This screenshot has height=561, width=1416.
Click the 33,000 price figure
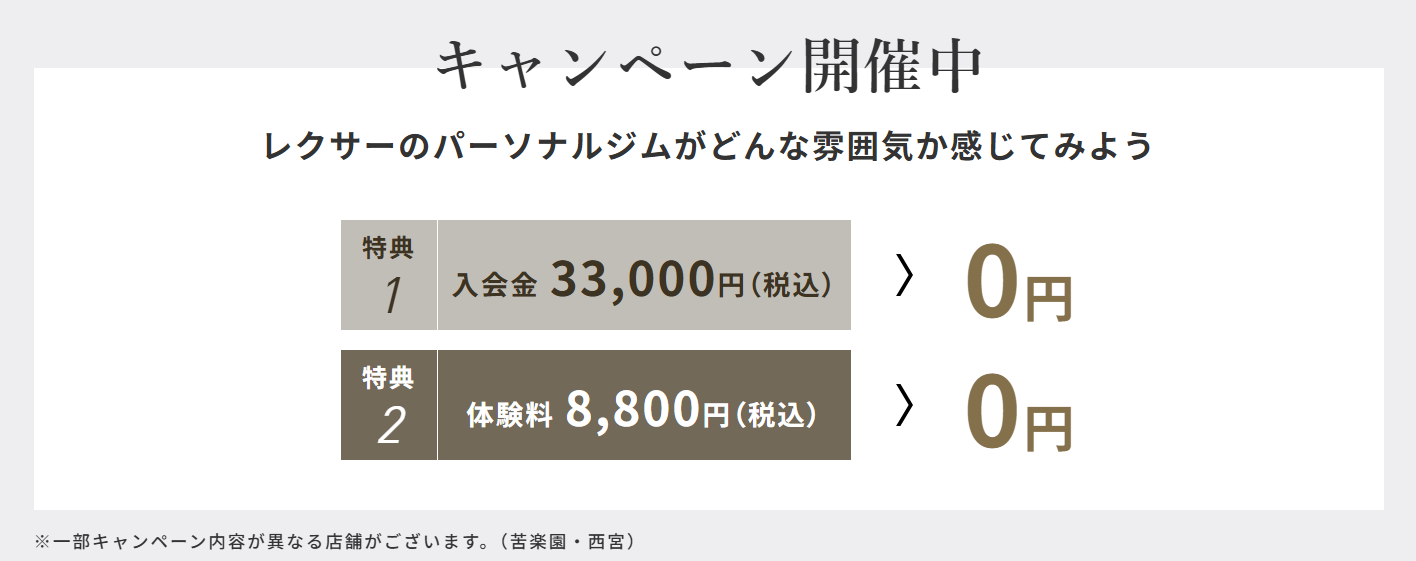point(632,279)
